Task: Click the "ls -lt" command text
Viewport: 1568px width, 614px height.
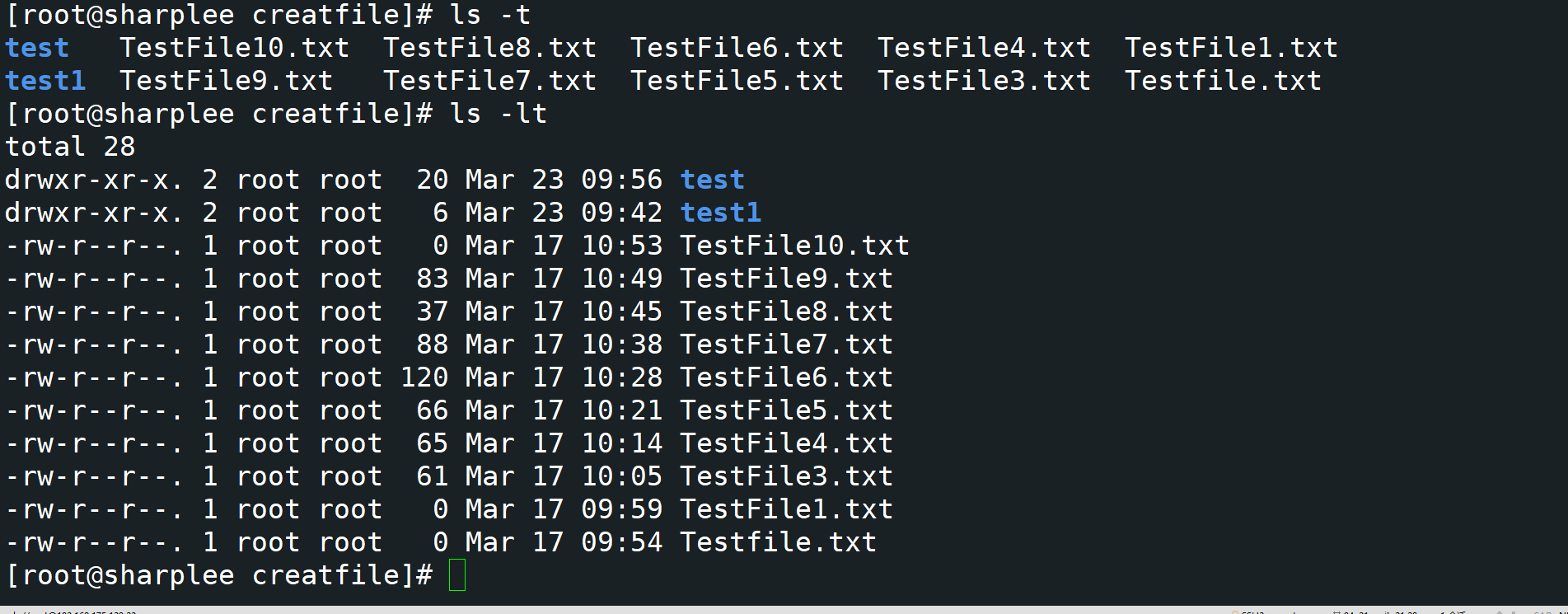Action: point(498,114)
